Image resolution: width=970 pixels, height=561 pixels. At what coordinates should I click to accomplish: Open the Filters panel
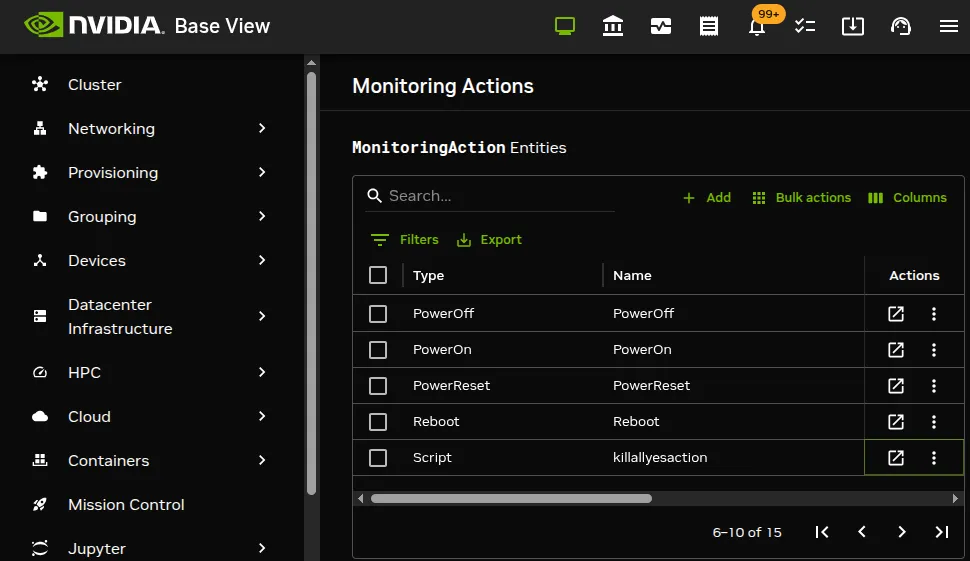(405, 239)
